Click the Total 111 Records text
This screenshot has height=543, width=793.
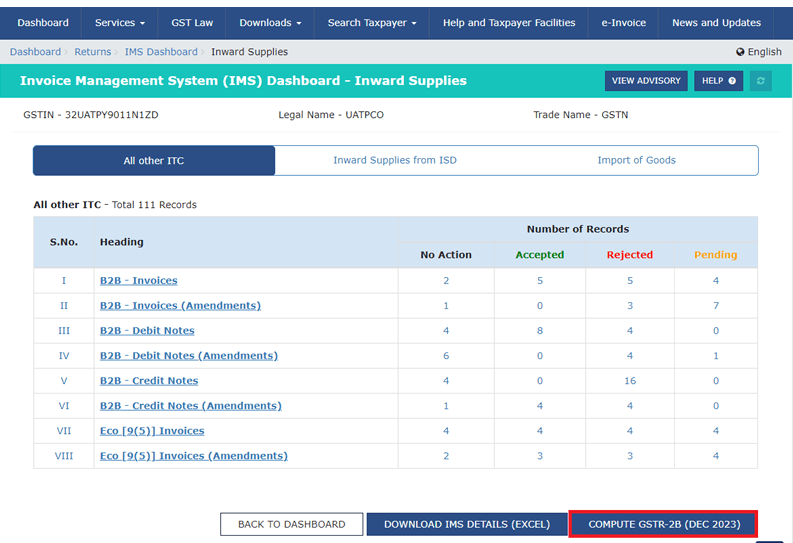pyautogui.click(x=154, y=205)
